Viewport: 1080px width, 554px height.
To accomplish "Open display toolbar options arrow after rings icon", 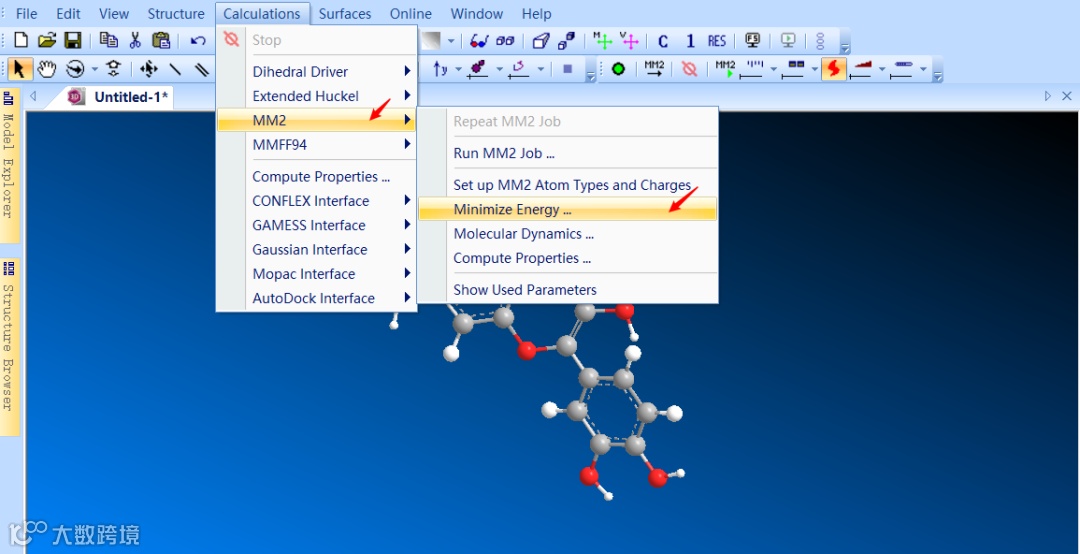I will pyautogui.click(x=844, y=47).
